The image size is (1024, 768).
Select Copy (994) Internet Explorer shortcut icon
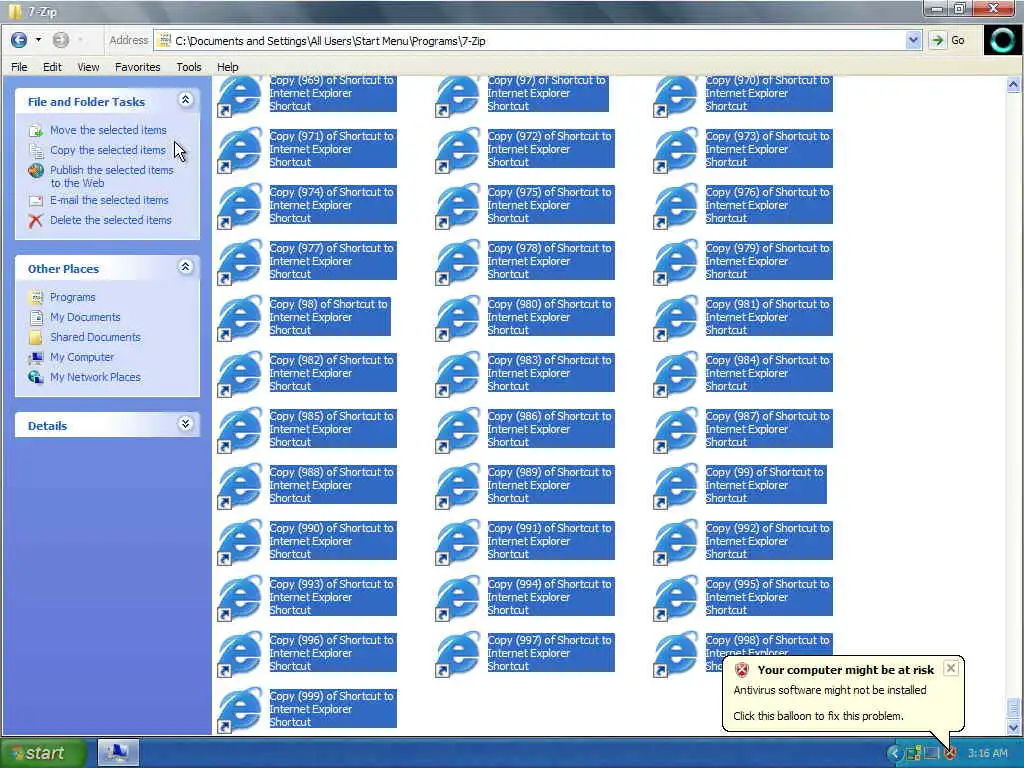pos(457,600)
